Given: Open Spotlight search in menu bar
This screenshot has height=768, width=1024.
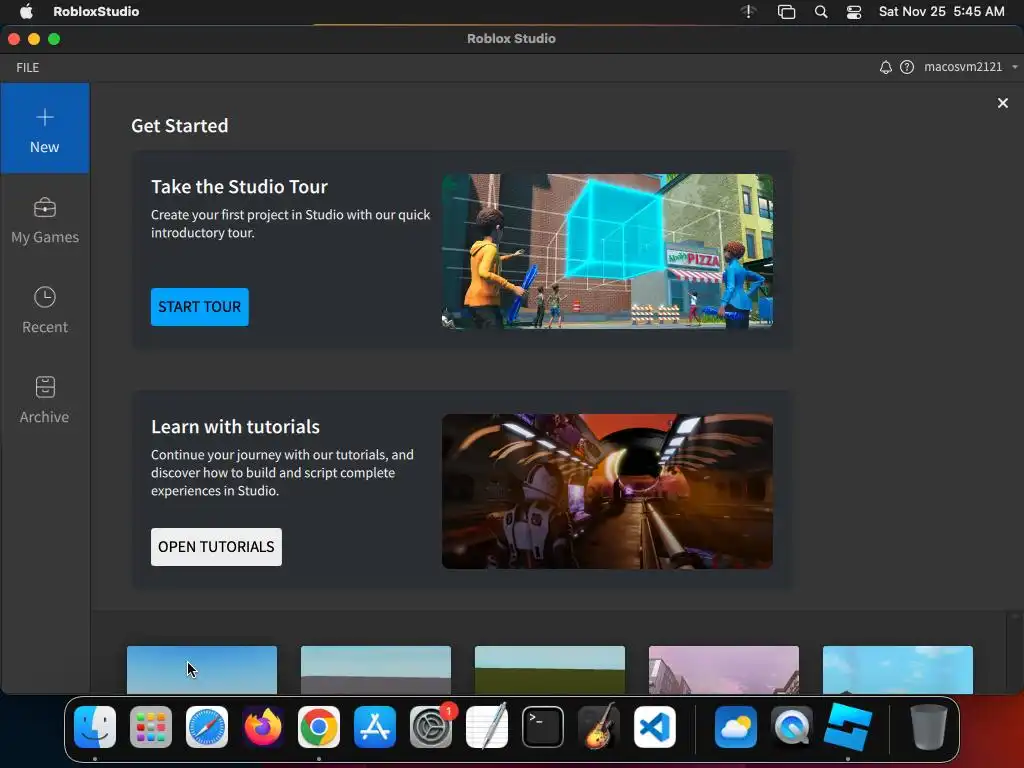Looking at the screenshot, I should pyautogui.click(x=821, y=12).
